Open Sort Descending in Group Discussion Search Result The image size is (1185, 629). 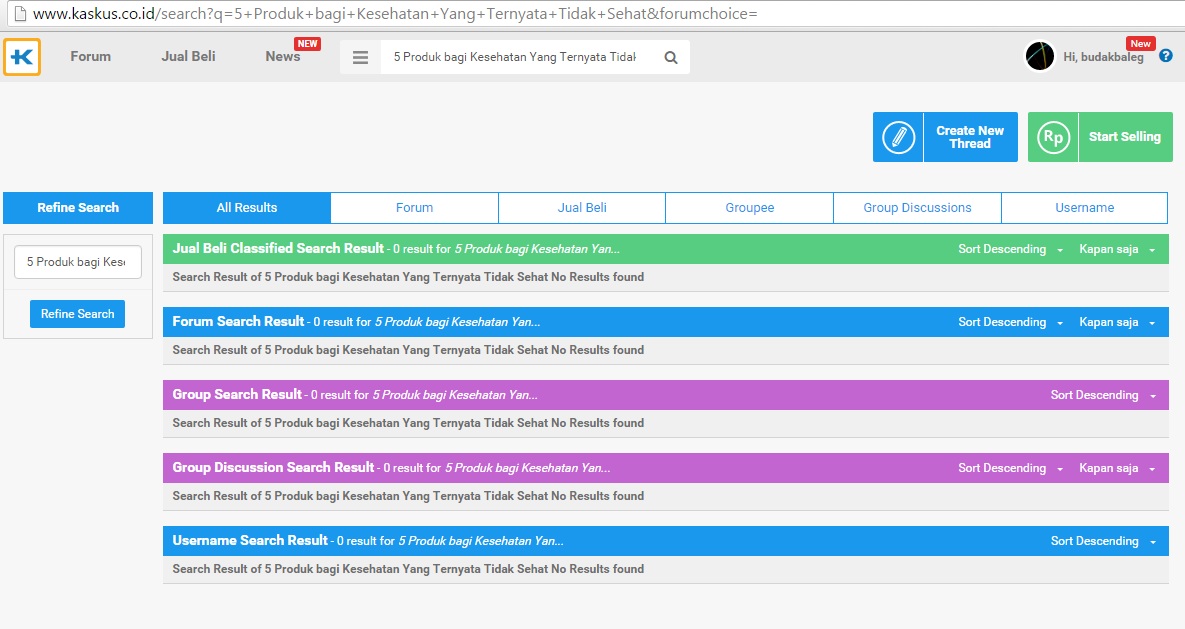pyautogui.click(x=1010, y=469)
